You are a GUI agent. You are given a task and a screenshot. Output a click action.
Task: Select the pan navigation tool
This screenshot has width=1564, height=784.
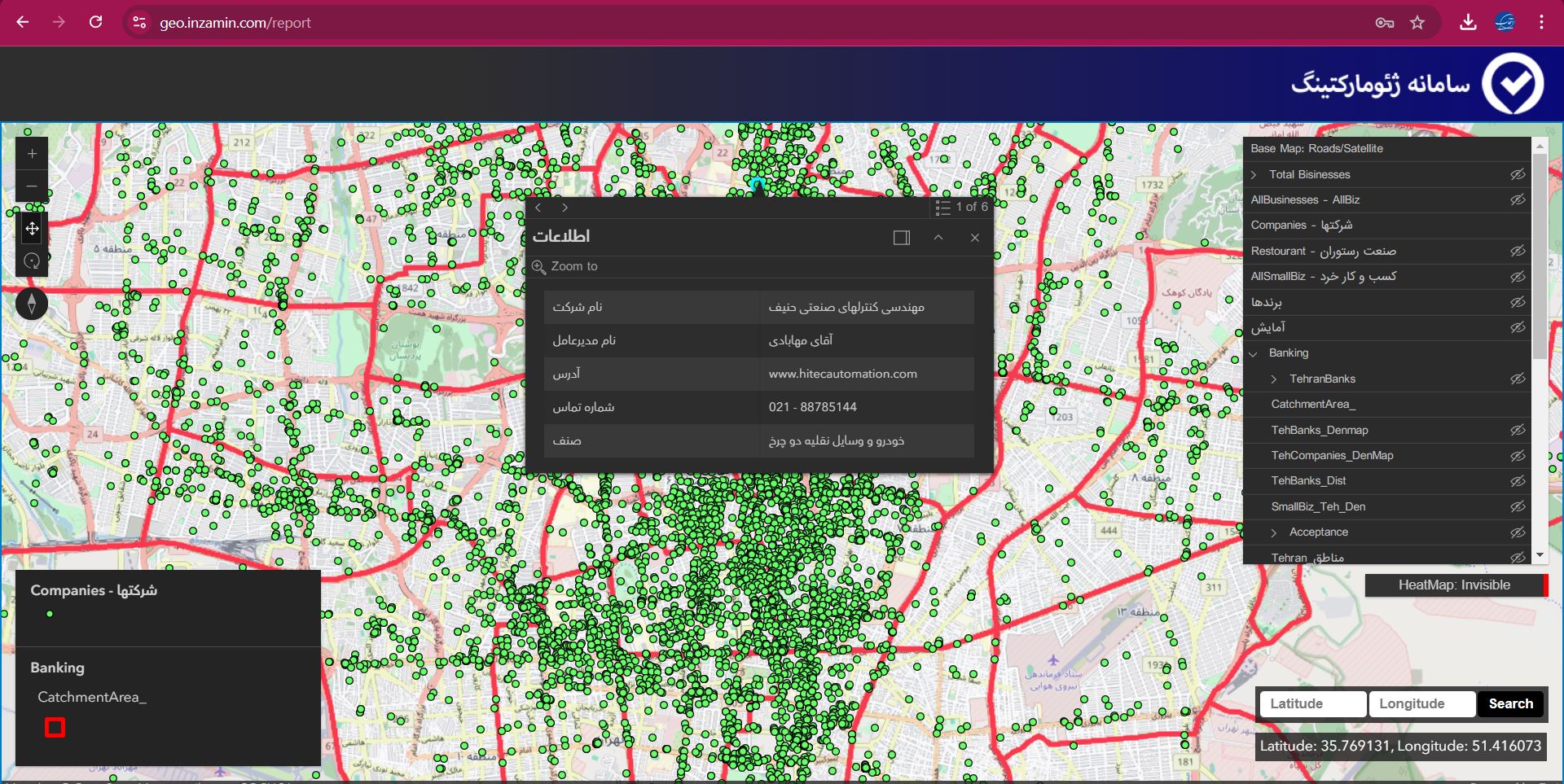(x=32, y=229)
